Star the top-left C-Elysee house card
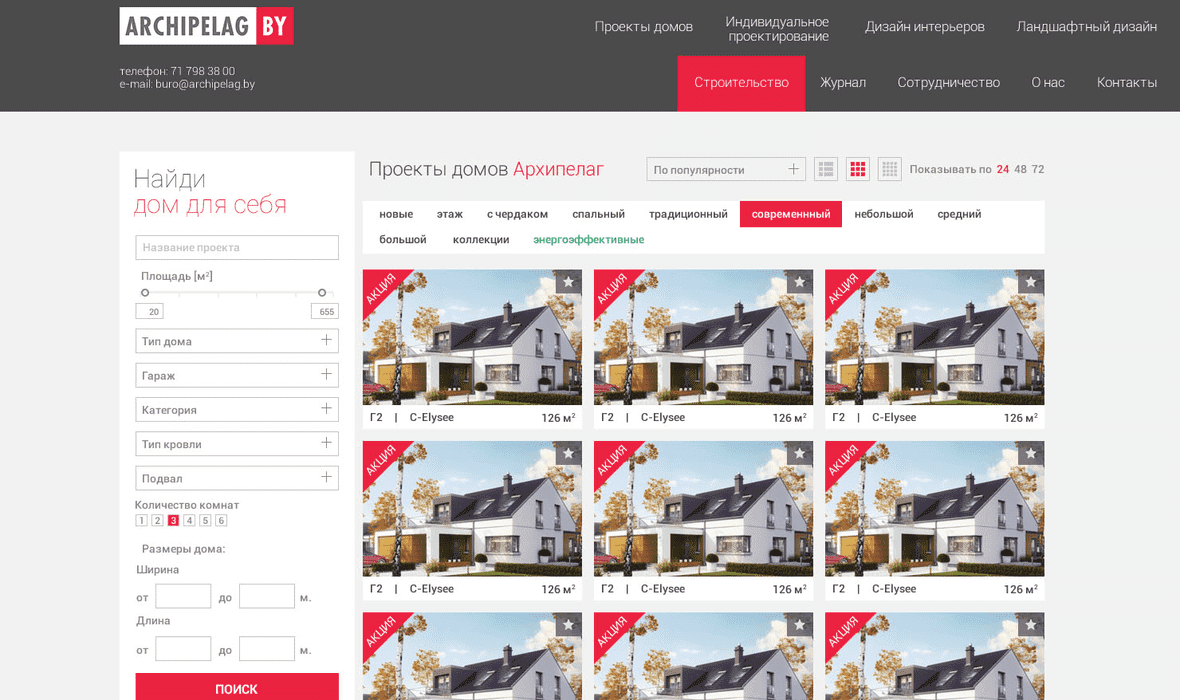Image resolution: width=1180 pixels, height=700 pixels. point(568,283)
